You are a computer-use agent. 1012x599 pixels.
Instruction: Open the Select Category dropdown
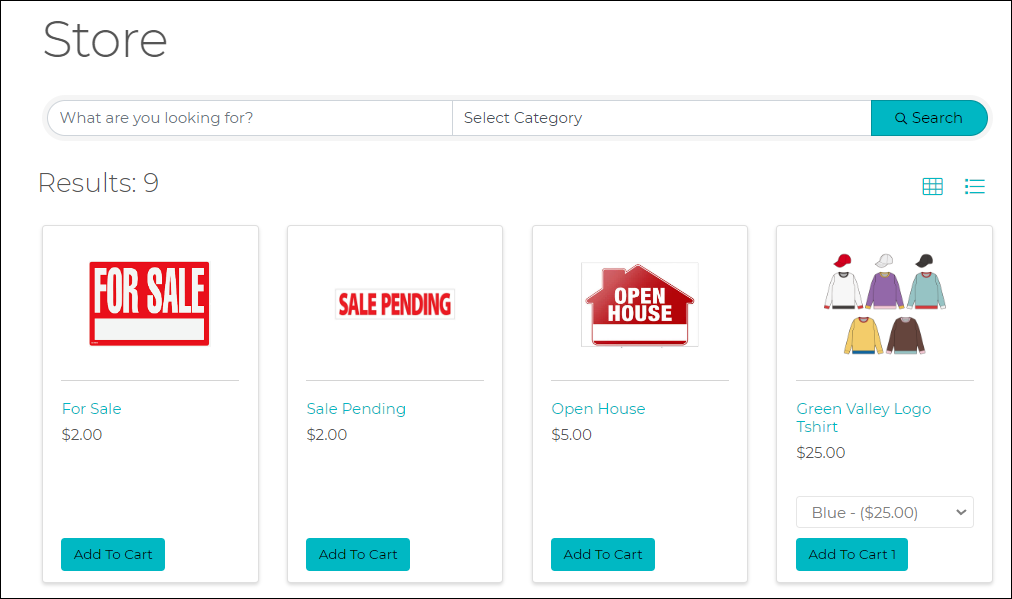tap(661, 118)
